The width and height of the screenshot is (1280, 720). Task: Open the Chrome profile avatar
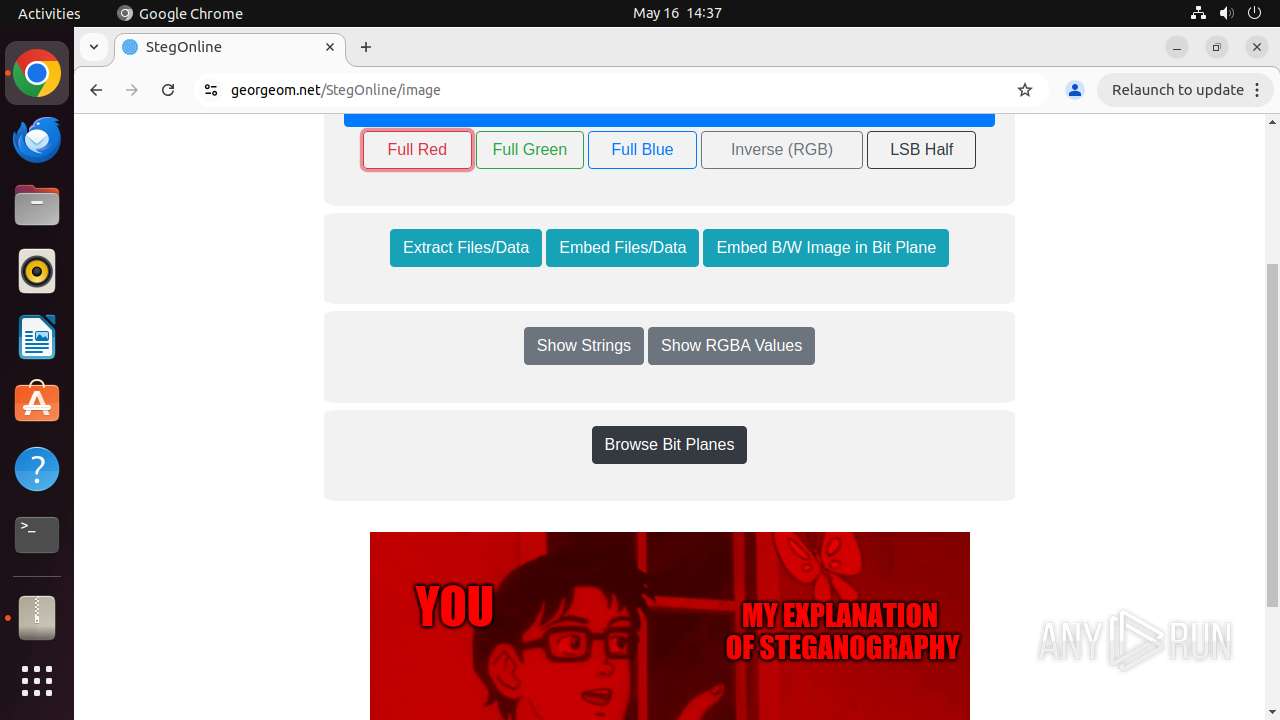[x=1075, y=90]
